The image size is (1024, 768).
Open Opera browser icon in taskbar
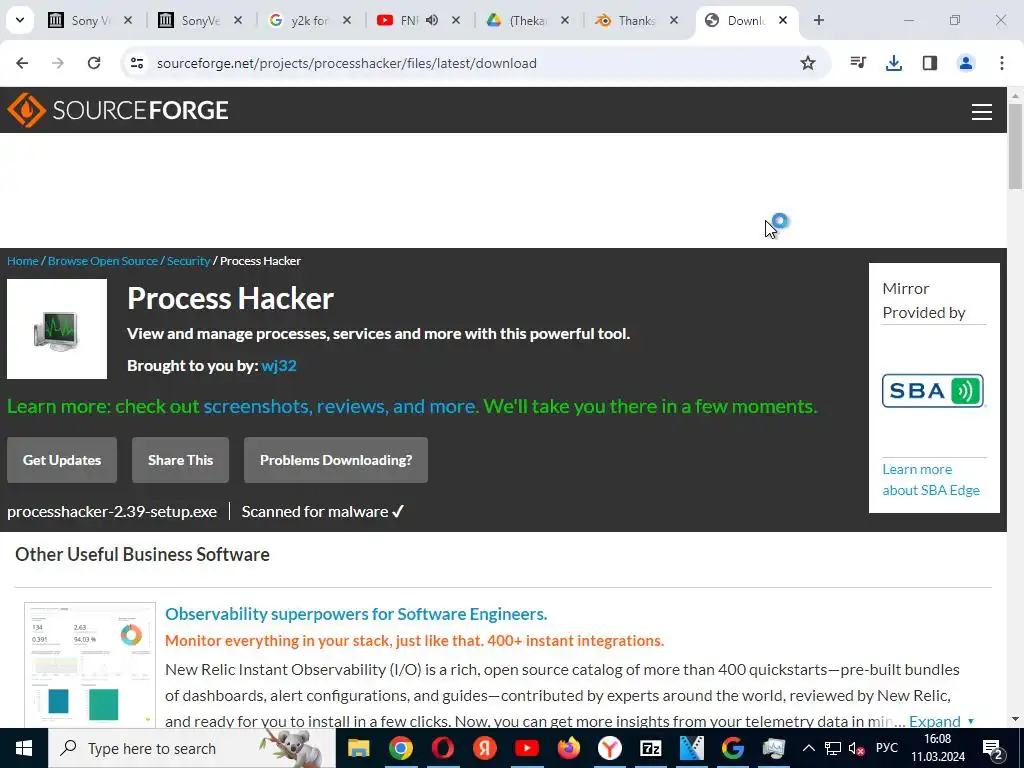tap(442, 748)
